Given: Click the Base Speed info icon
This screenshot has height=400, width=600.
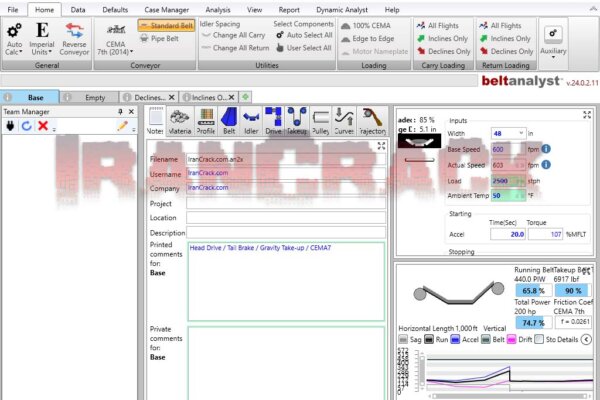Looking at the screenshot, I should [546, 149].
